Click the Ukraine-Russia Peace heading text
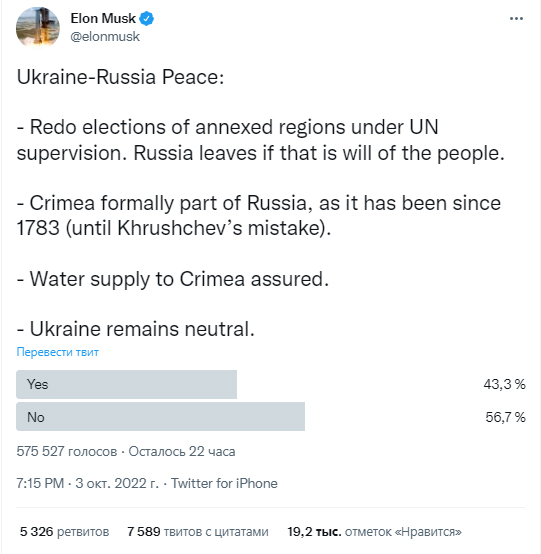541x554 pixels. click(x=120, y=77)
